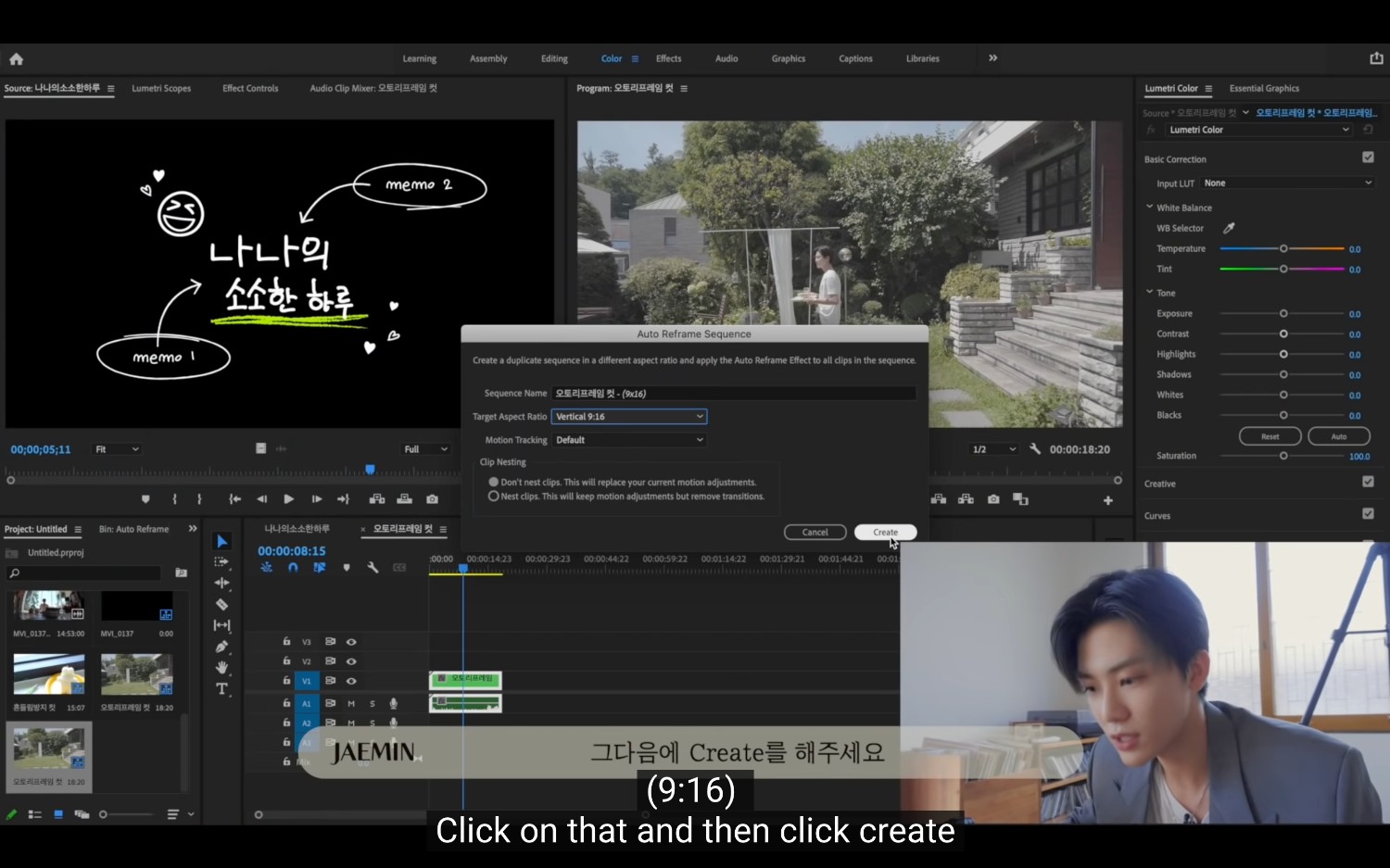
Task: Click Source monitor Mark In brace
Action: (x=174, y=499)
